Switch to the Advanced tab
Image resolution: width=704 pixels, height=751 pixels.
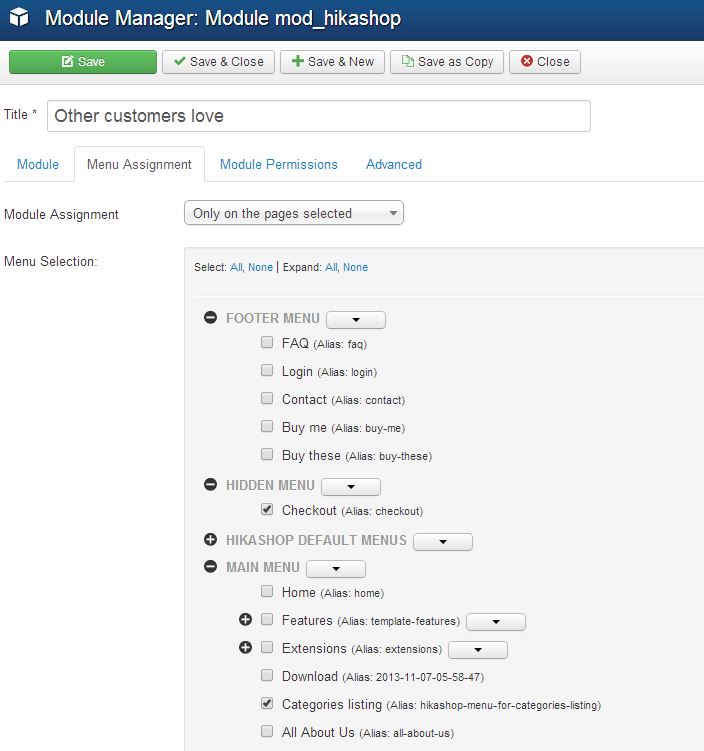394,164
